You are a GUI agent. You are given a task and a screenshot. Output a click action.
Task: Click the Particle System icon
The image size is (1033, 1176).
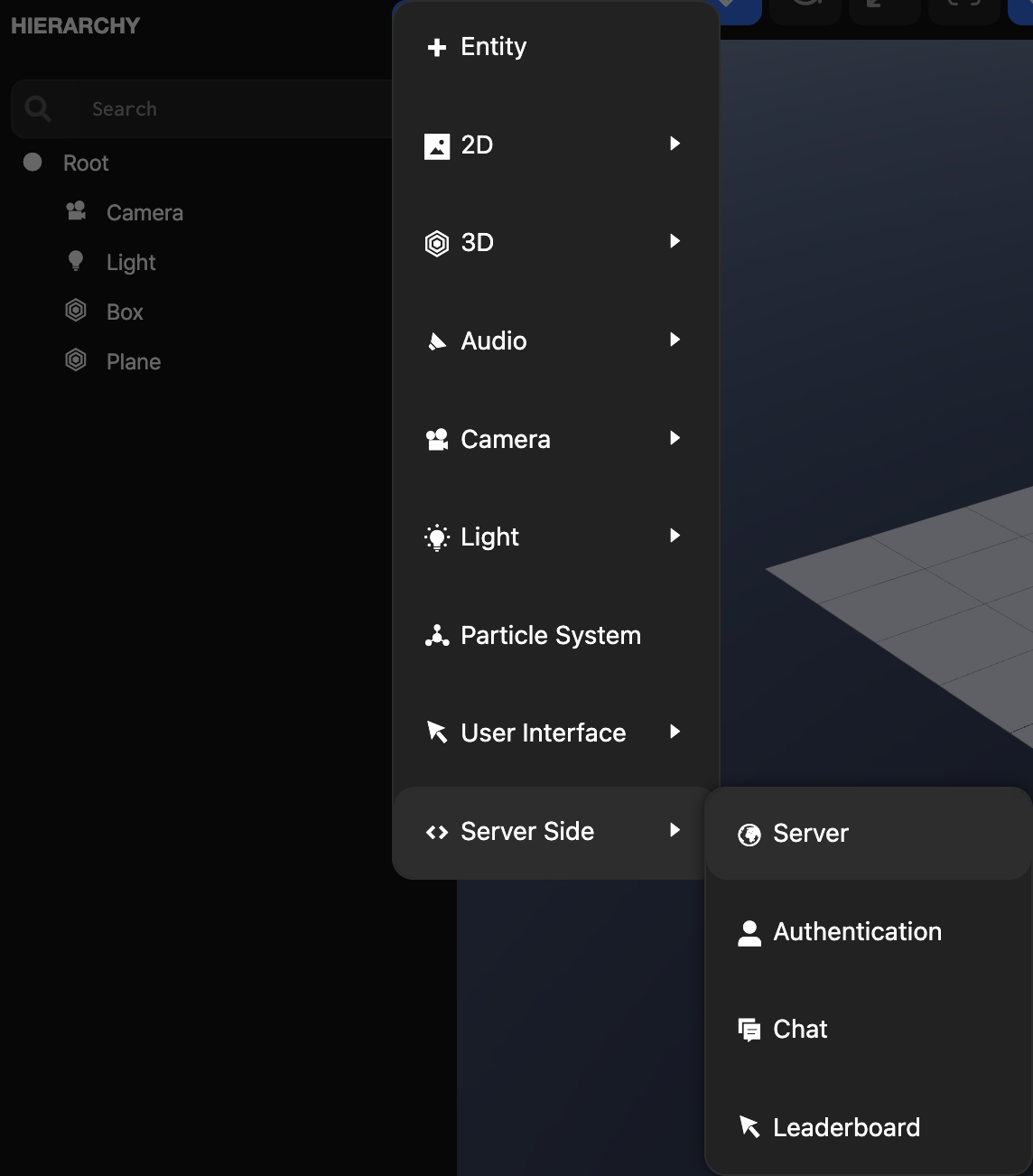(x=437, y=636)
